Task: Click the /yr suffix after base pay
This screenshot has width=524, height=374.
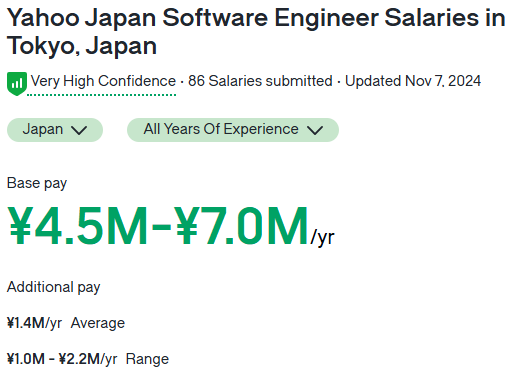Action: click(323, 238)
